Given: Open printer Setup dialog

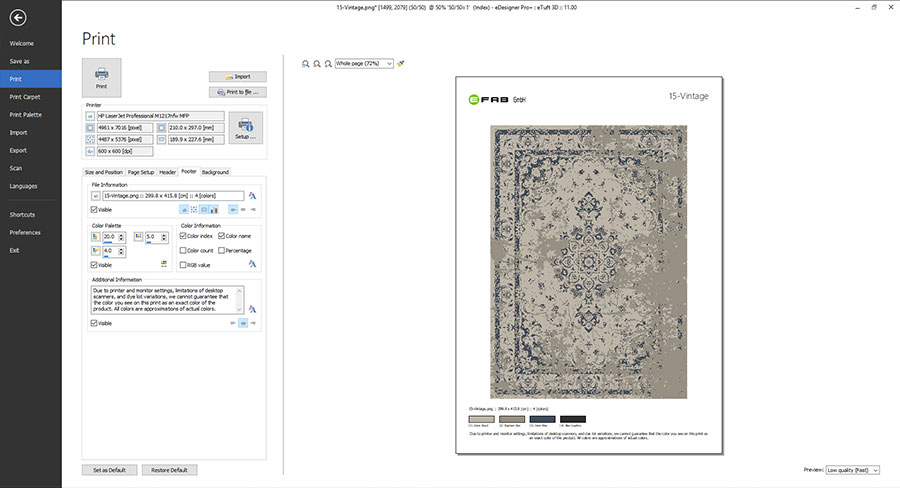Looking at the screenshot, I should pyautogui.click(x=245, y=129).
